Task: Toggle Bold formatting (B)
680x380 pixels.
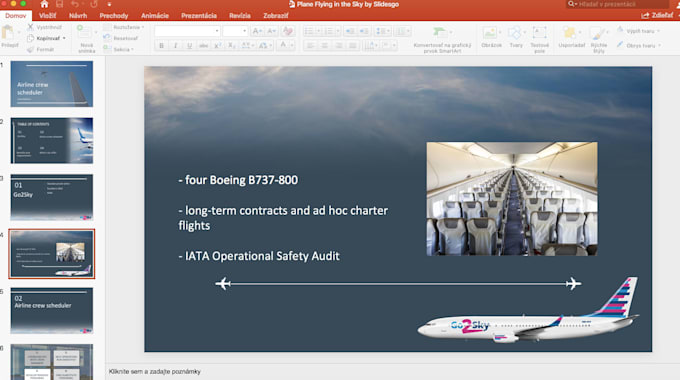Action: pyautogui.click(x=161, y=46)
